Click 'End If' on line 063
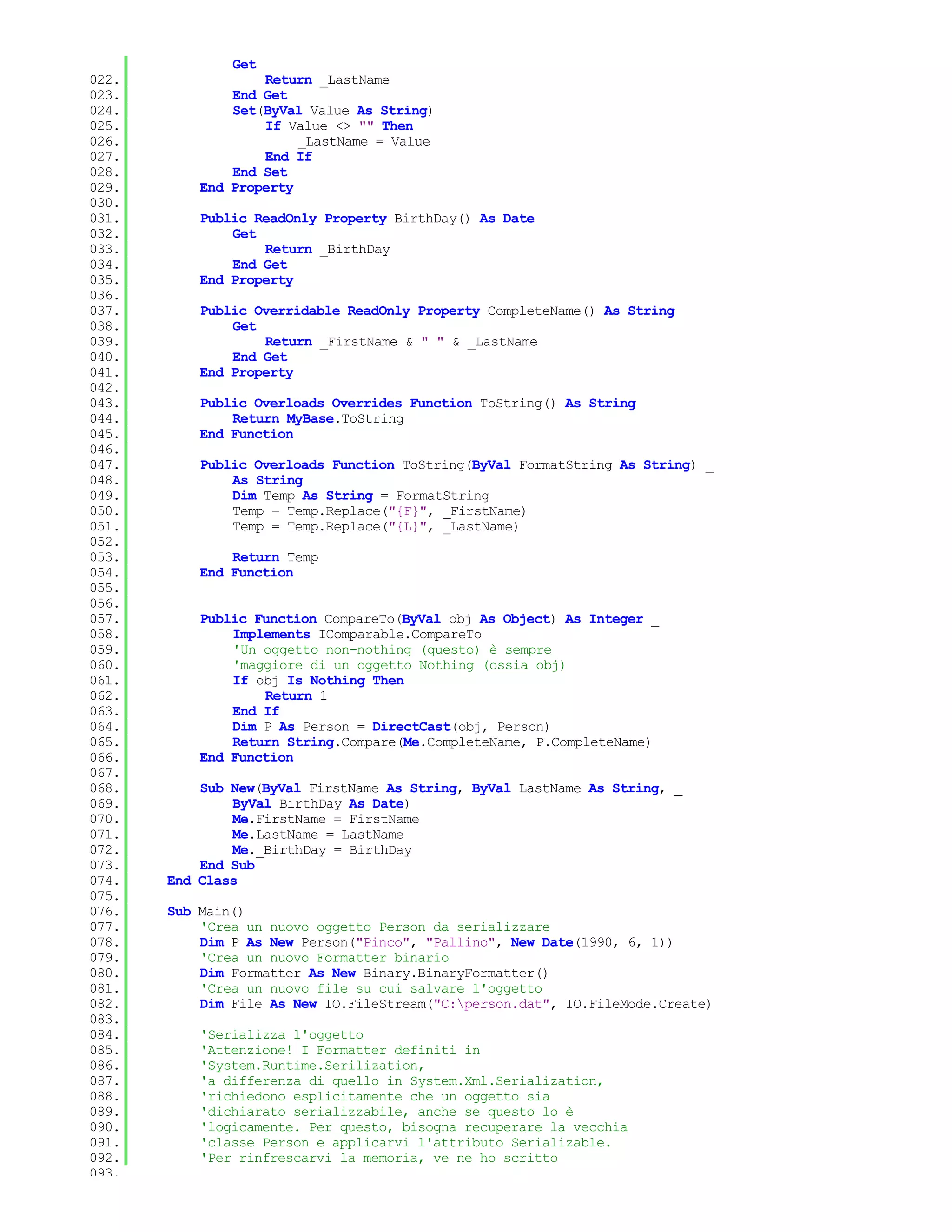 (x=256, y=711)
